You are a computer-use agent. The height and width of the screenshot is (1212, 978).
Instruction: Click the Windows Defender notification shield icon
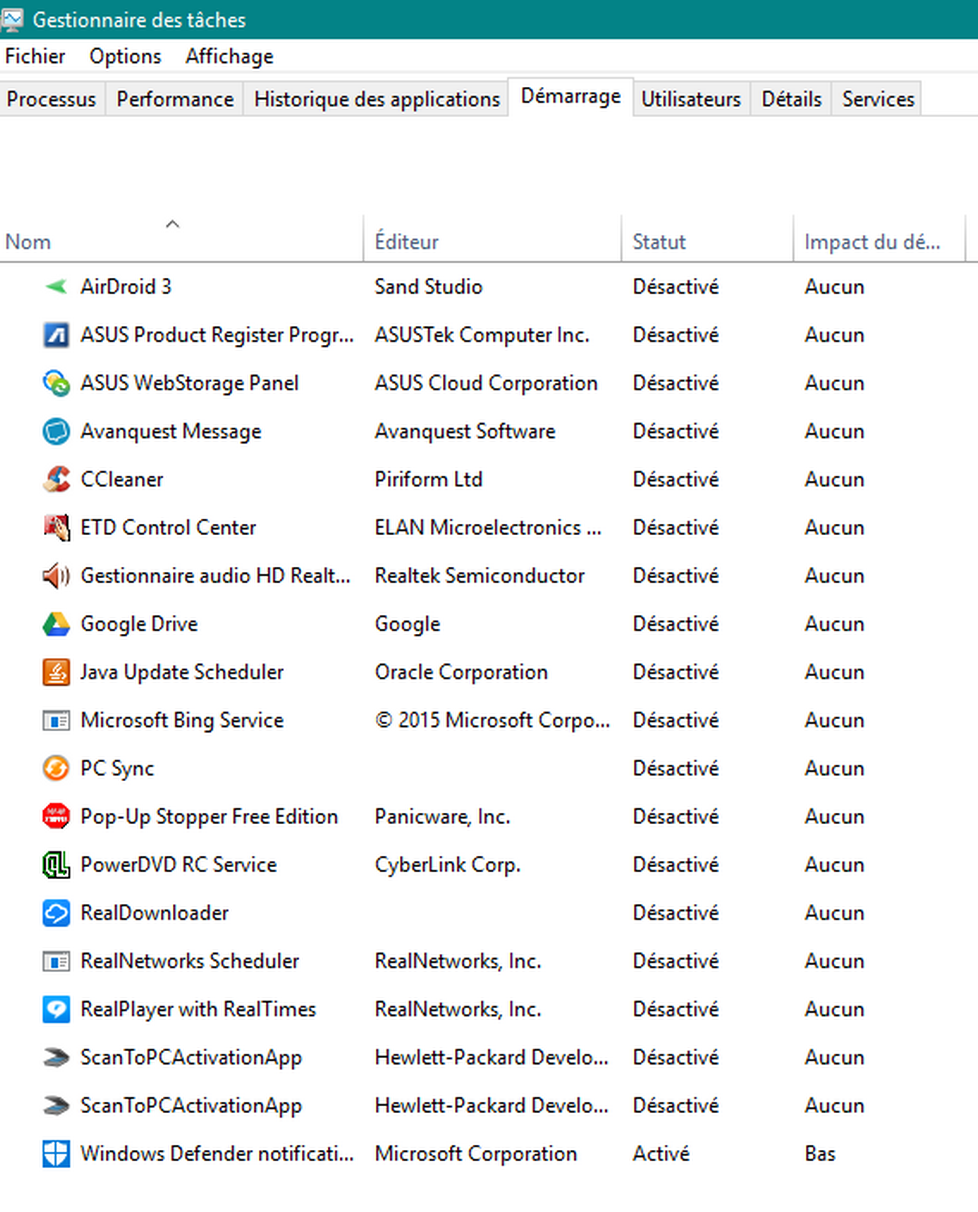tap(56, 1154)
